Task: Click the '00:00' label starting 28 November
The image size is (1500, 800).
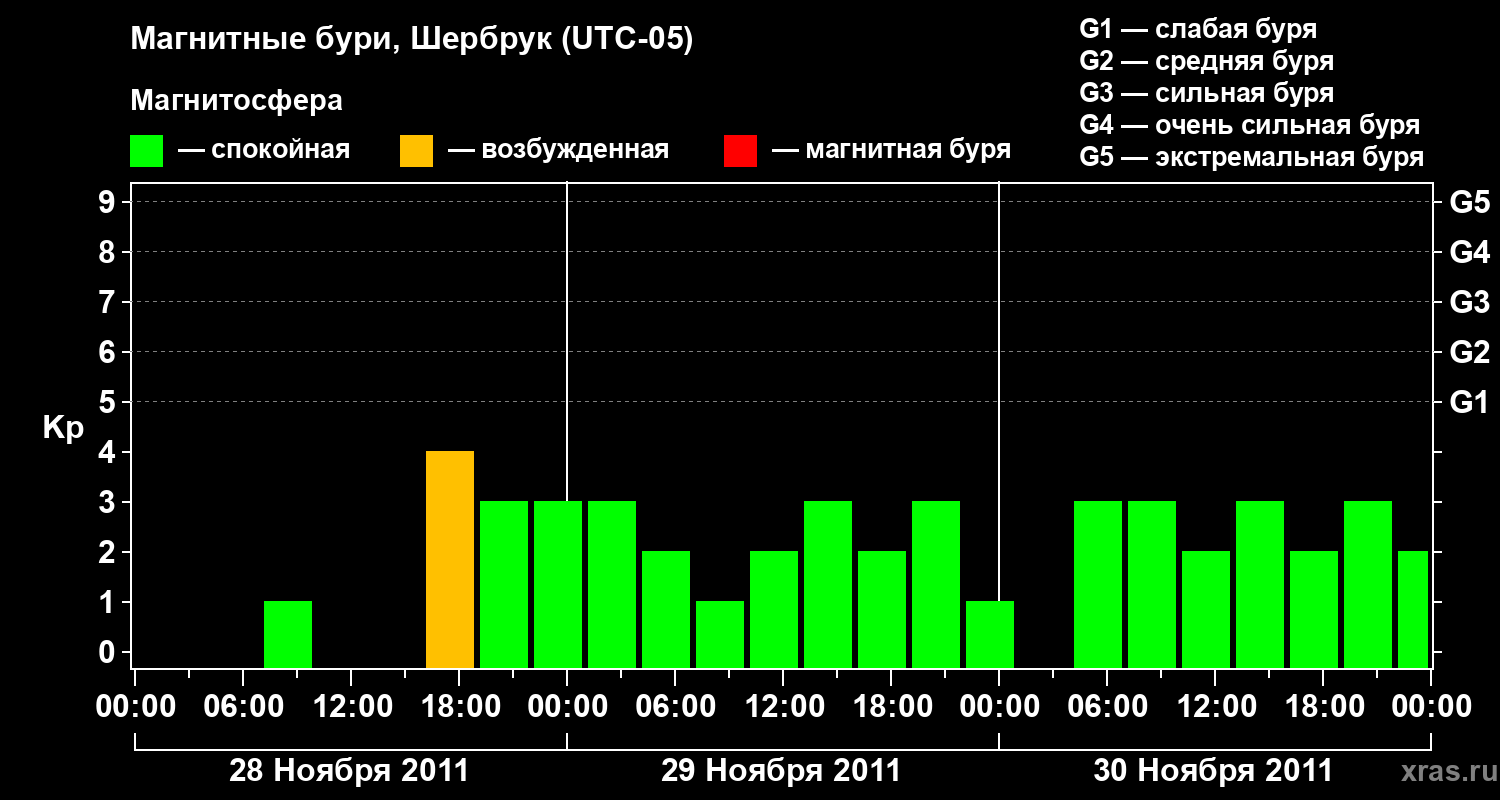Action: (x=134, y=707)
